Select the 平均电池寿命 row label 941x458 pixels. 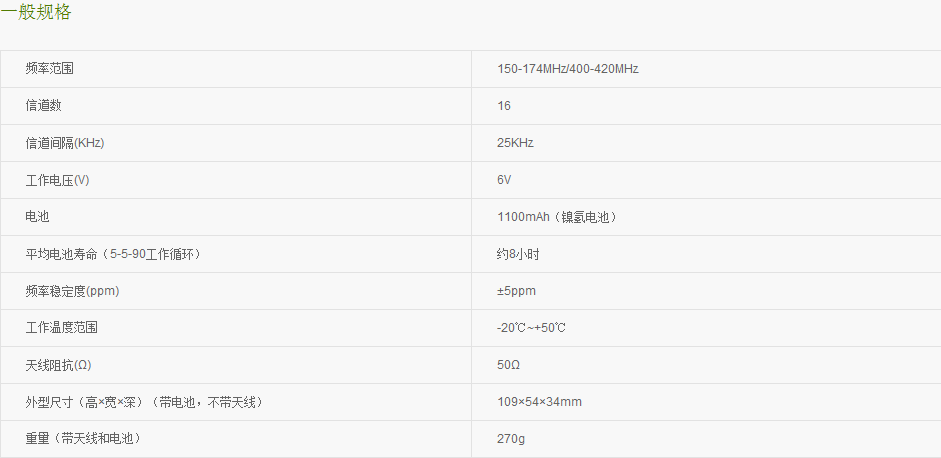pos(113,254)
